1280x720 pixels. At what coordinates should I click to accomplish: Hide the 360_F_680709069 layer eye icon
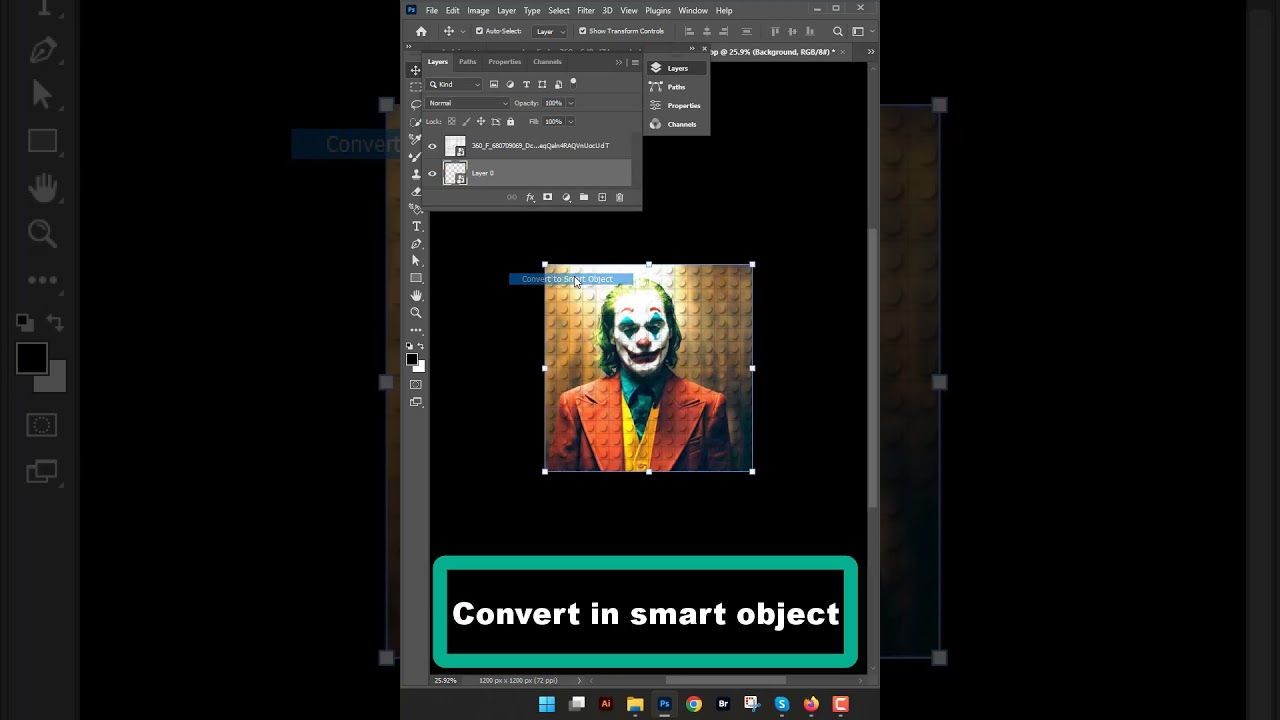click(432, 146)
